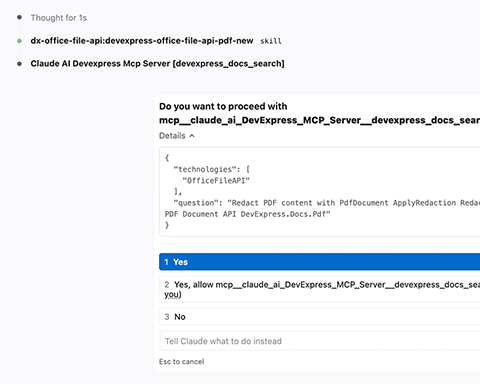
Task: Click the bullet dot next to Devexpress Mcp Server
Action: pos(19,64)
